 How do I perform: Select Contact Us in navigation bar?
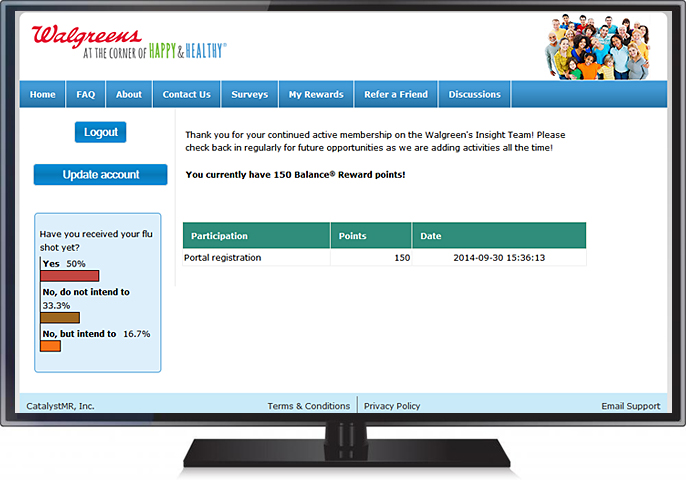(x=187, y=95)
